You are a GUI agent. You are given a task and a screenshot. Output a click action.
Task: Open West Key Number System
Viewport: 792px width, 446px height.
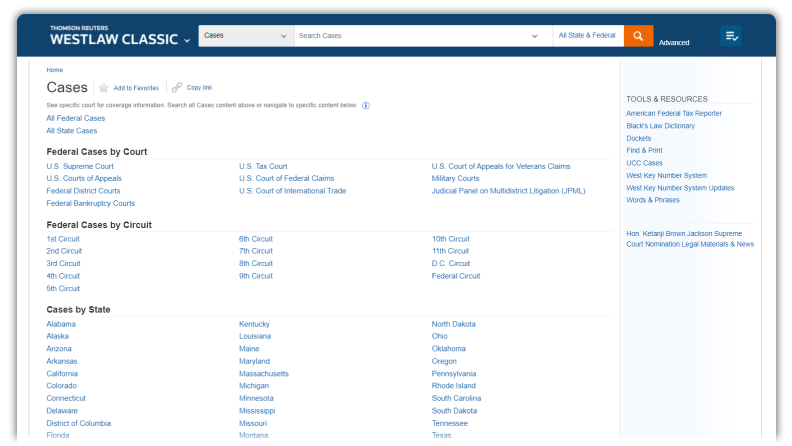coord(667,176)
